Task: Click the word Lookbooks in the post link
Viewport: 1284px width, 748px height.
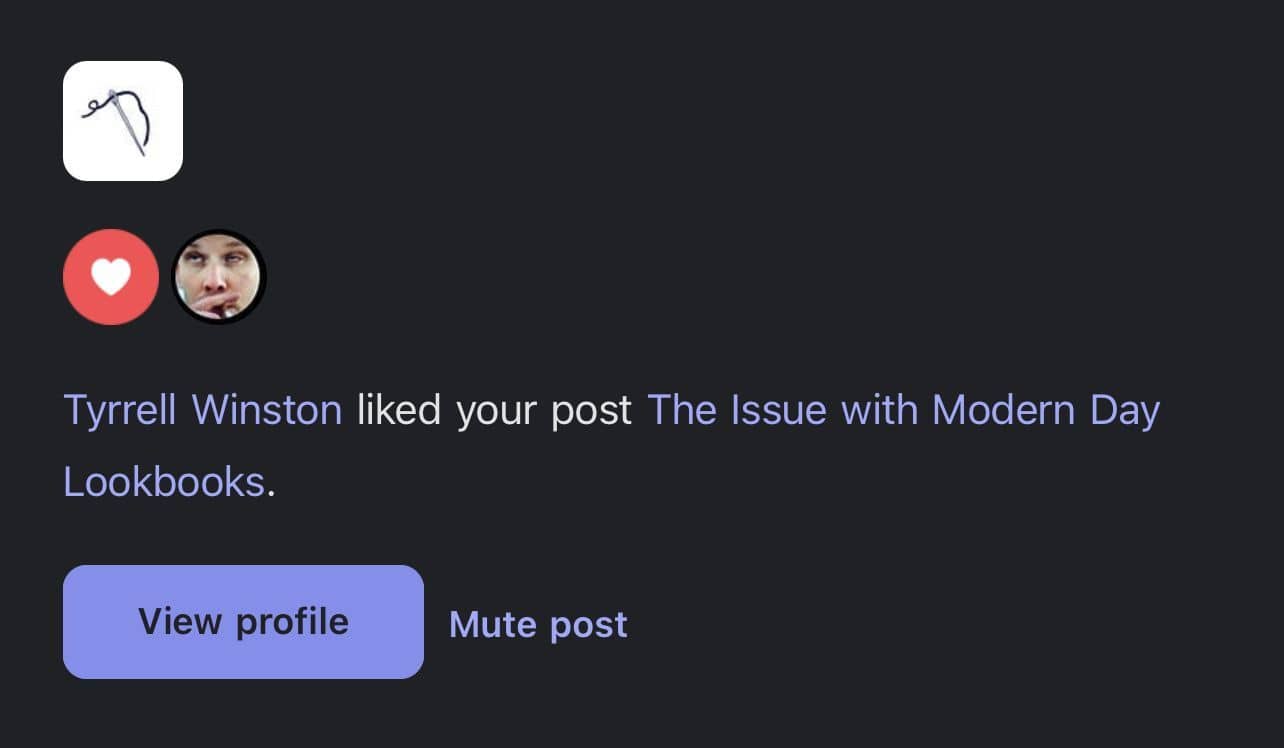Action: (164, 482)
